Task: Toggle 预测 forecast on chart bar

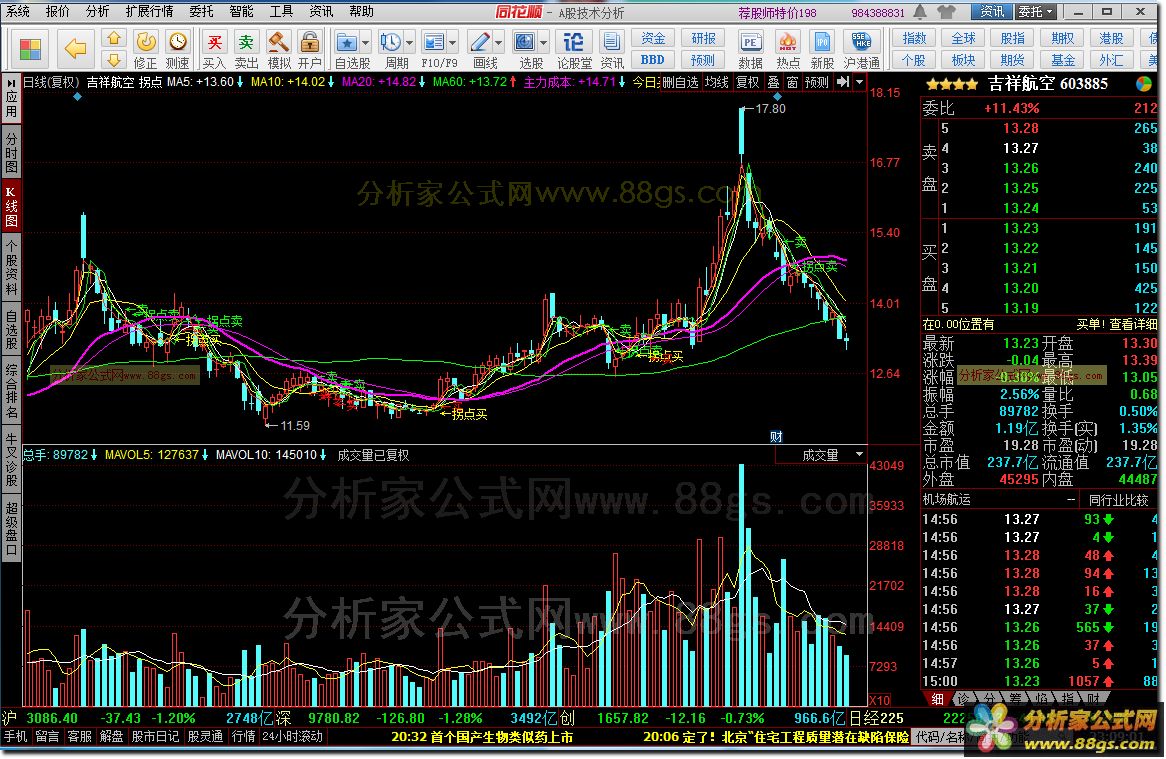Action: [x=816, y=82]
